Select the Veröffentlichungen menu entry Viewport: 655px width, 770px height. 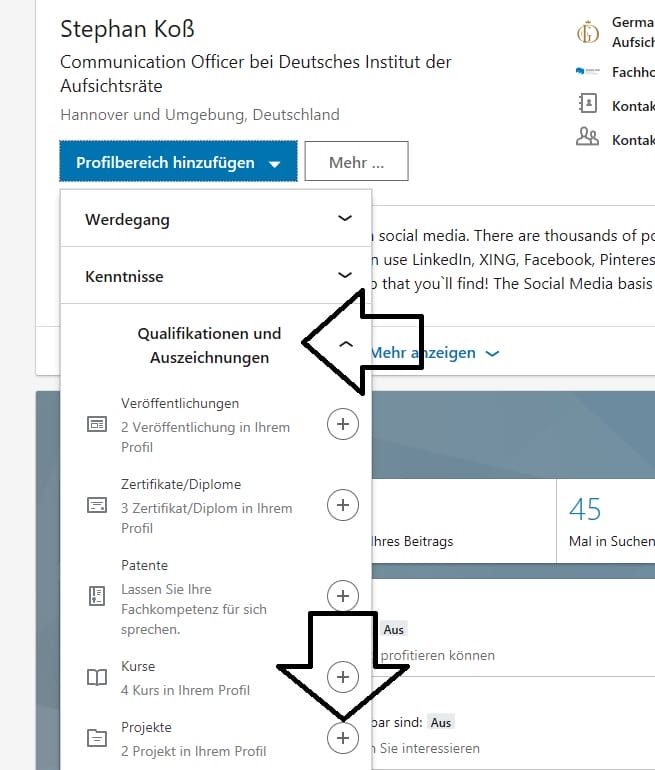tap(180, 404)
